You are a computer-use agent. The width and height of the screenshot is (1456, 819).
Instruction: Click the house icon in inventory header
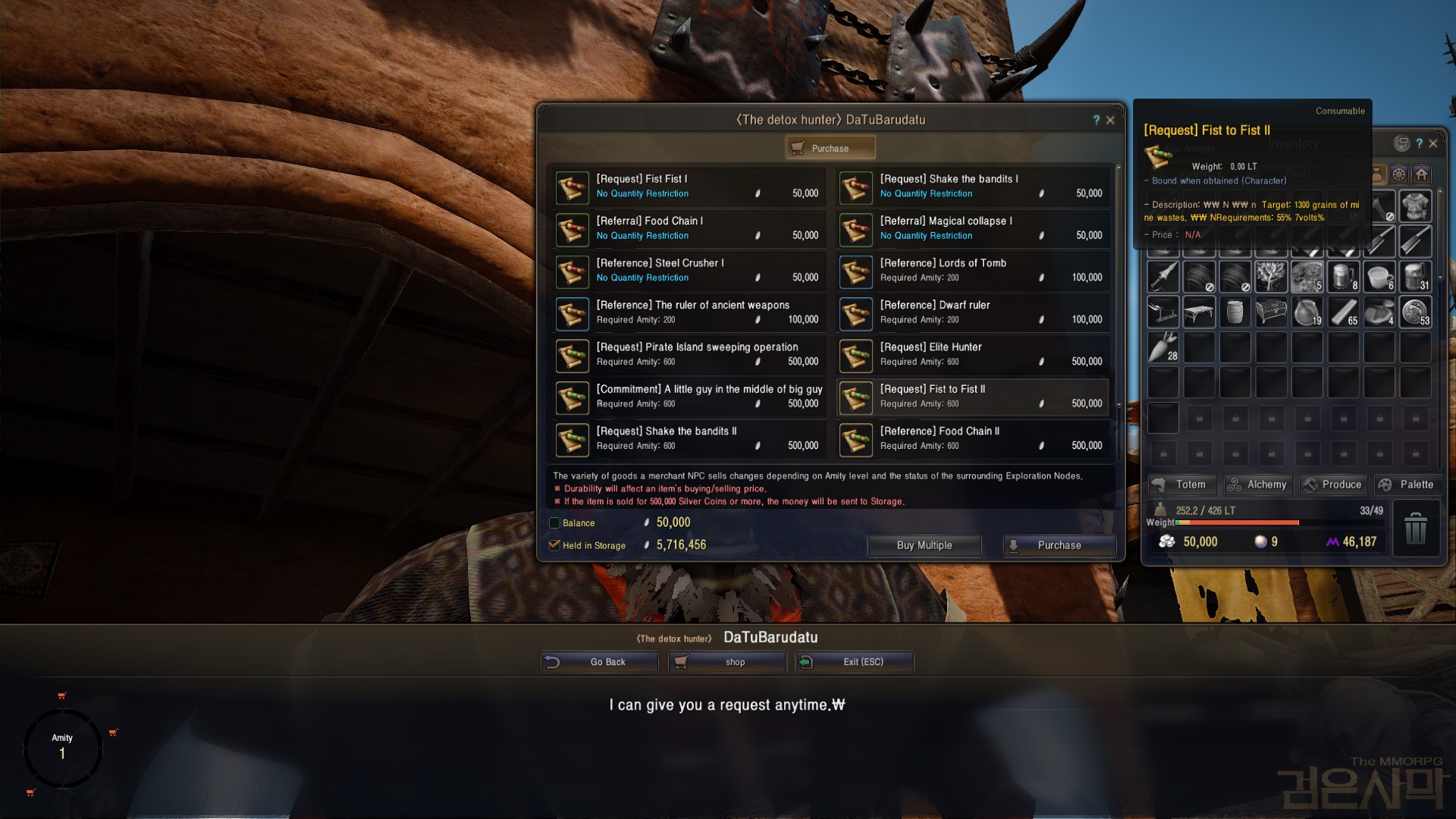coord(1421,174)
